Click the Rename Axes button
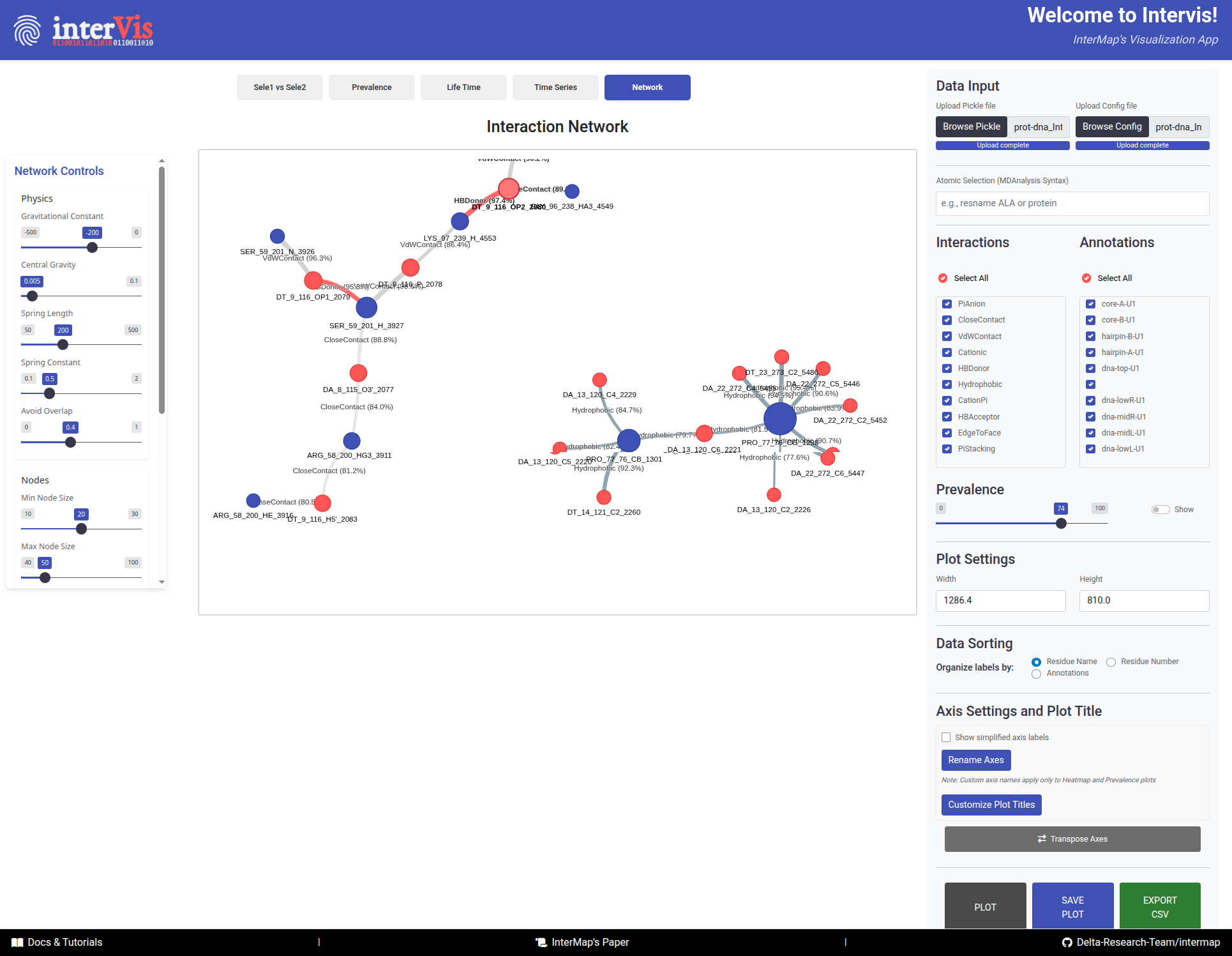 [x=975, y=760]
